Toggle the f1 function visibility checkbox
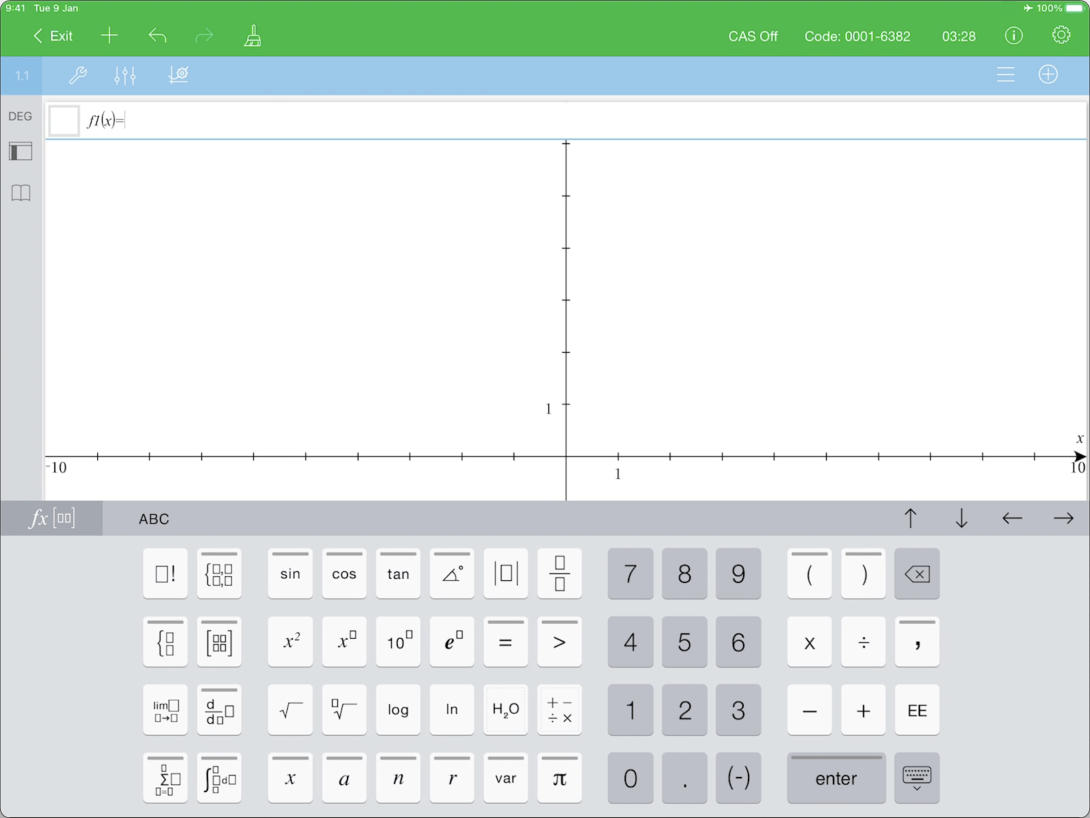This screenshot has height=818, width=1090. 64,121
